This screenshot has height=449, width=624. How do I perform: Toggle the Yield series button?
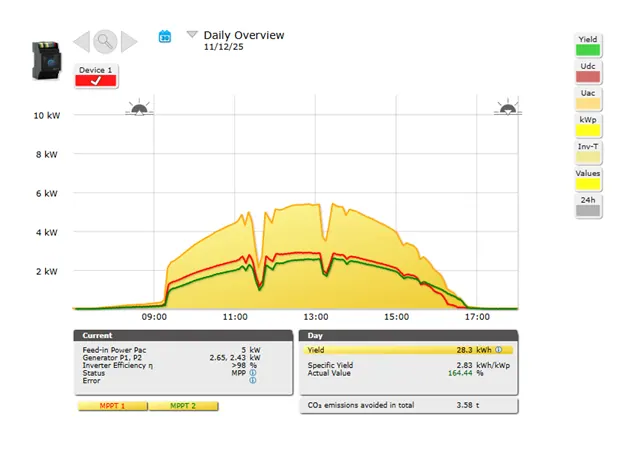588,45
